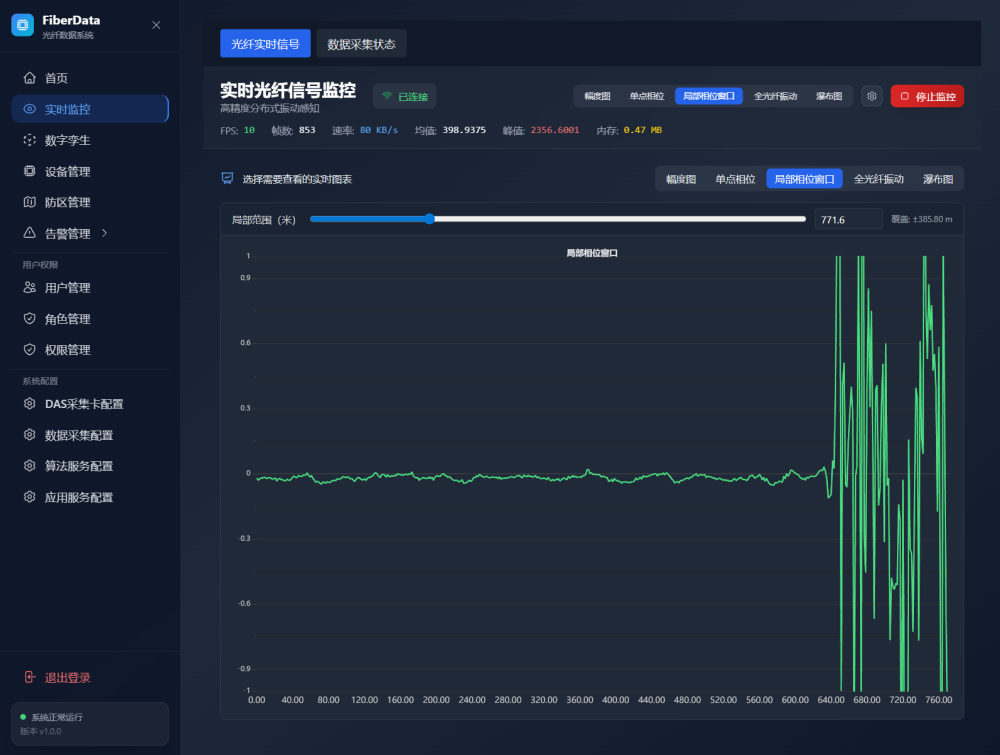Click the FiberData logo icon
Image resolution: width=1000 pixels, height=755 pixels.
pyautogui.click(x=22, y=25)
